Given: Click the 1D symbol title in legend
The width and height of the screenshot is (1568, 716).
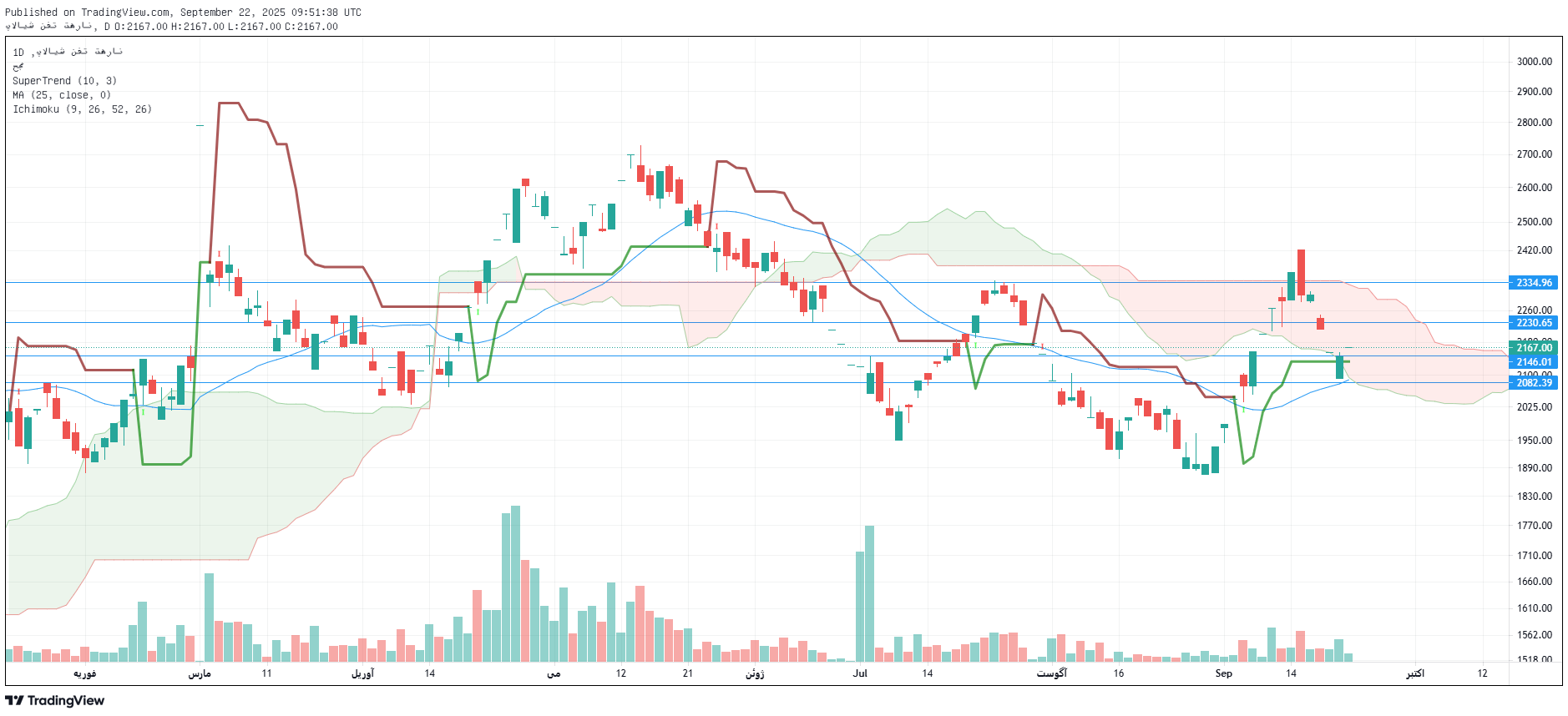Looking at the screenshot, I should pyautogui.click(x=67, y=52).
